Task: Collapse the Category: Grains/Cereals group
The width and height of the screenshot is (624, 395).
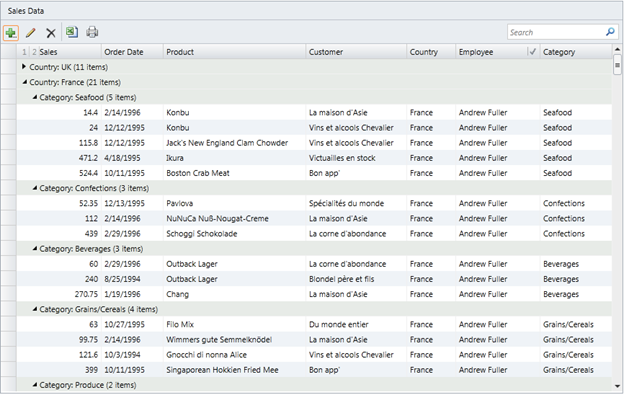Action: pyautogui.click(x=35, y=309)
